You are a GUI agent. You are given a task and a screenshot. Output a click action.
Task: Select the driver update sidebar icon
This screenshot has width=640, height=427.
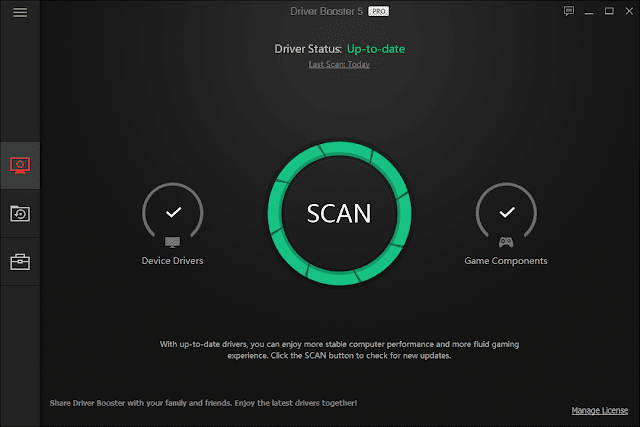[x=20, y=165]
